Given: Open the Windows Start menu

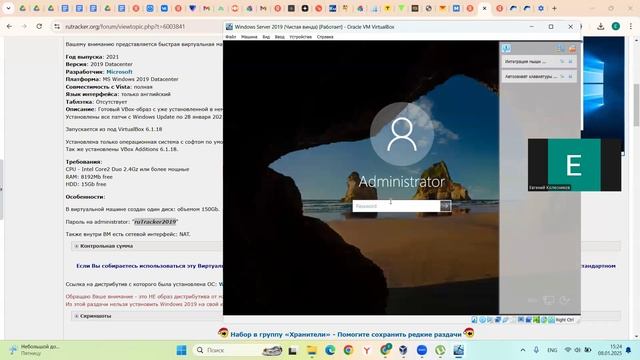Looking at the screenshot, I should [182, 350].
